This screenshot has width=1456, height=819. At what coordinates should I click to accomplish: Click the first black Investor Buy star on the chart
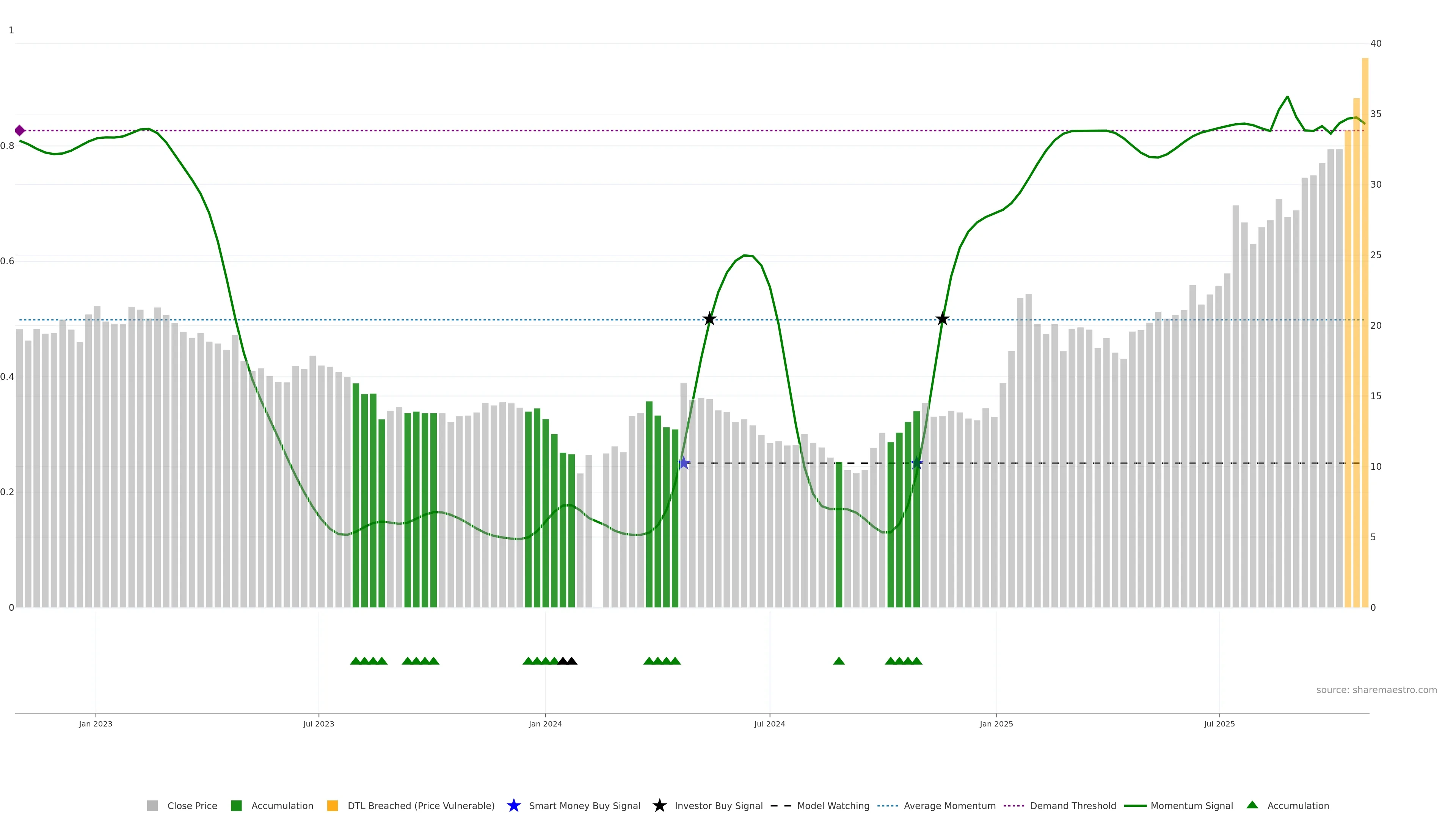coord(709,319)
